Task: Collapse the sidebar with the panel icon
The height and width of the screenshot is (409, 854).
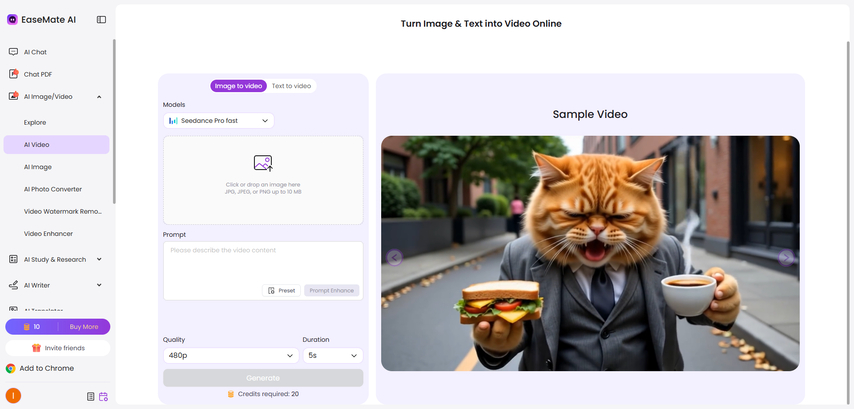Action: [101, 20]
